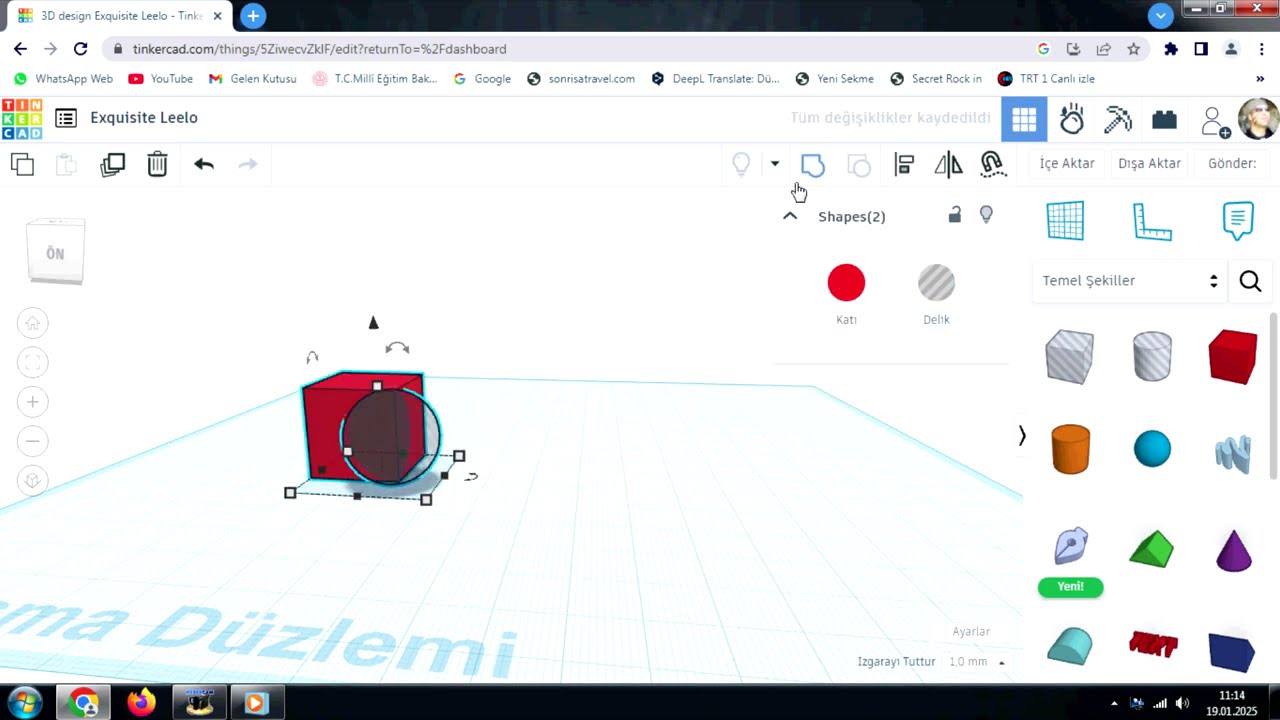
Task: Select the red box shape
Action: point(1233,356)
